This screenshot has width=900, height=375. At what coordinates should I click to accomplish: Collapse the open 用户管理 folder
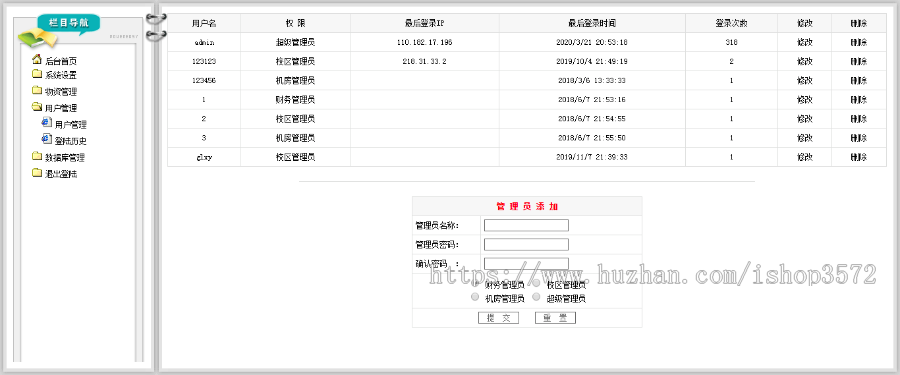(37, 107)
